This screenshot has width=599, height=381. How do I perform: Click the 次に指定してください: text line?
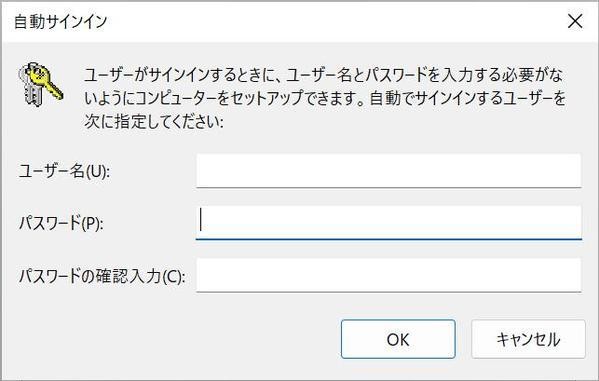tap(154, 122)
